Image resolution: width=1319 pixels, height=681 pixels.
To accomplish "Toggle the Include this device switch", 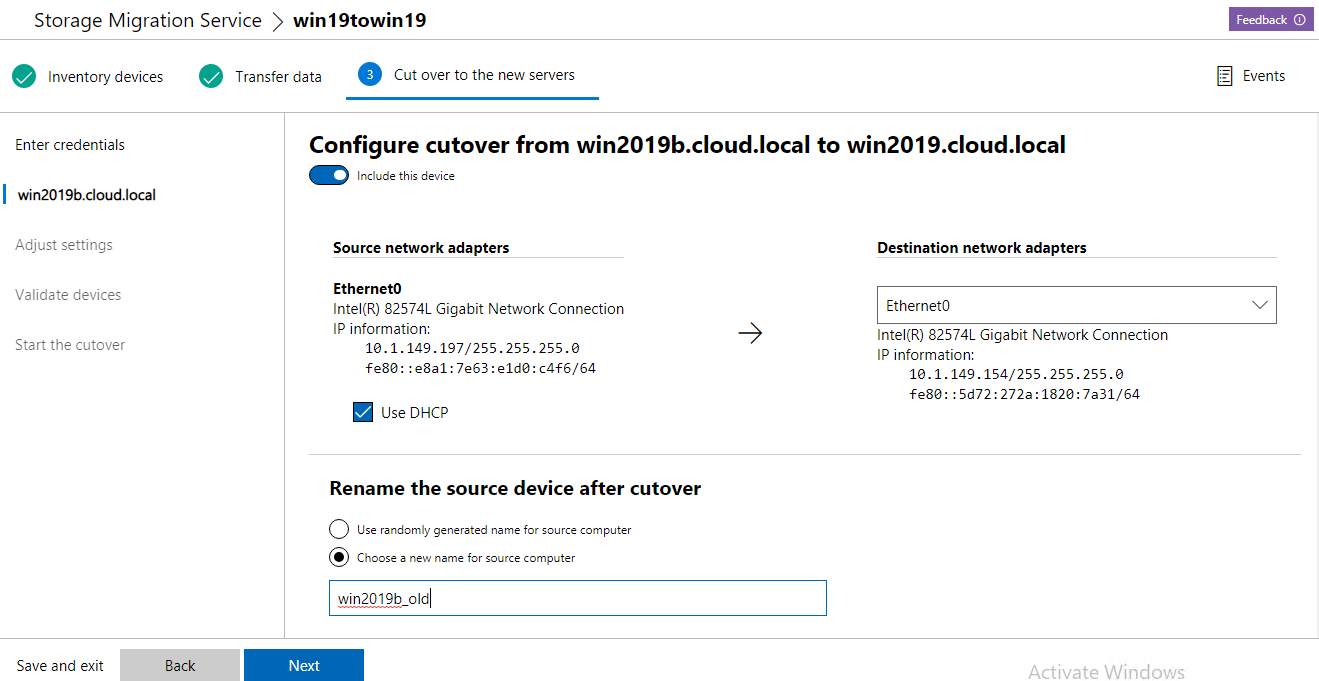I will [329, 176].
